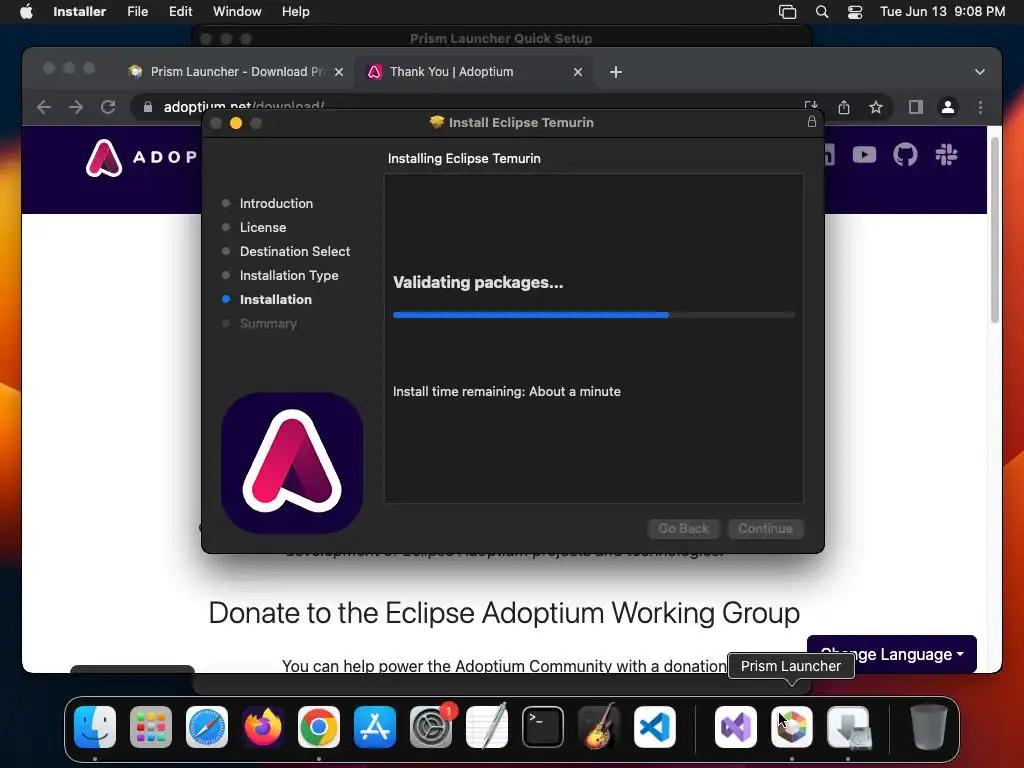Open Spotlight search in menu bar
This screenshot has width=1024, height=768.
coord(822,12)
